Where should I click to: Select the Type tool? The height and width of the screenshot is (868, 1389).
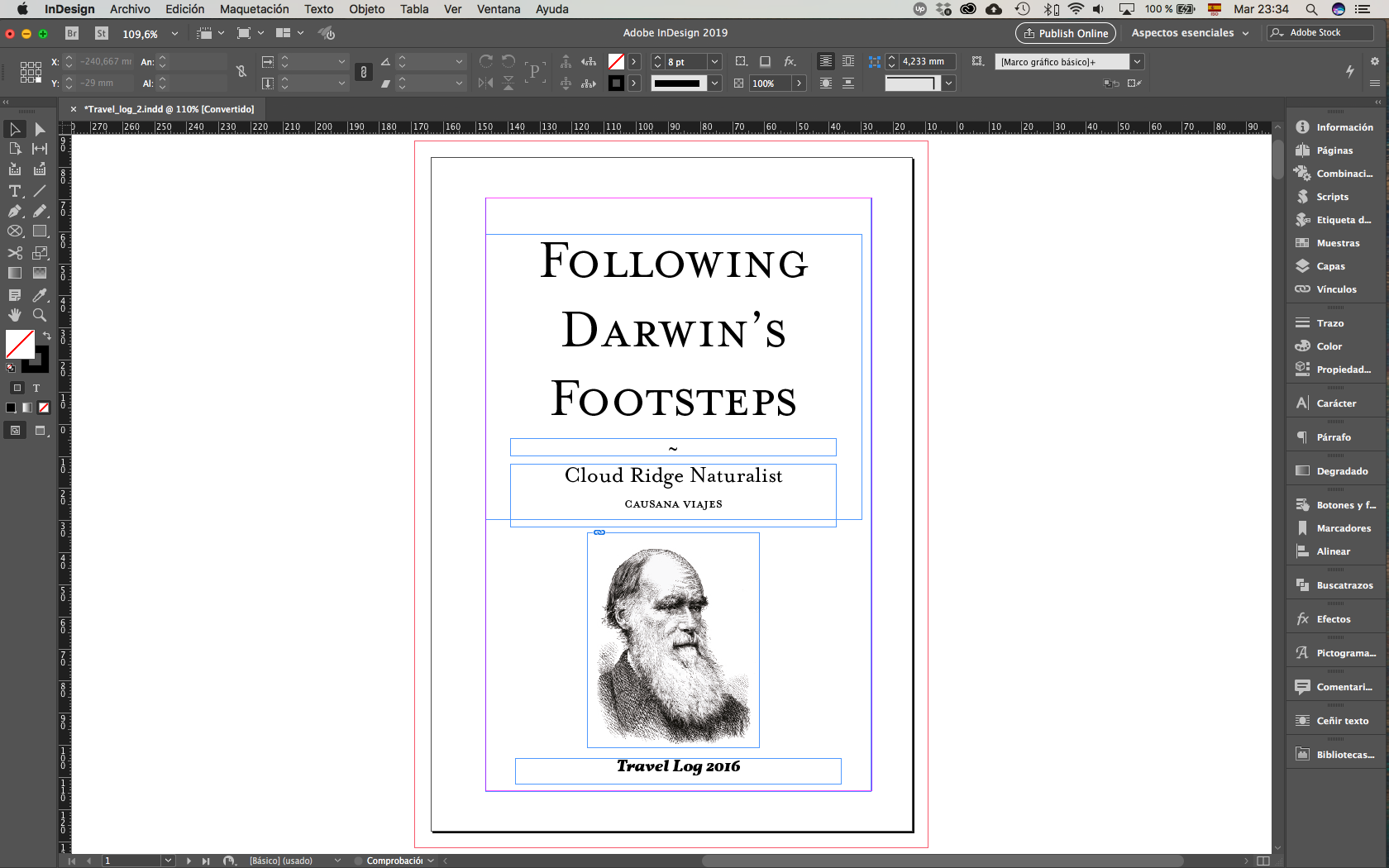(15, 191)
